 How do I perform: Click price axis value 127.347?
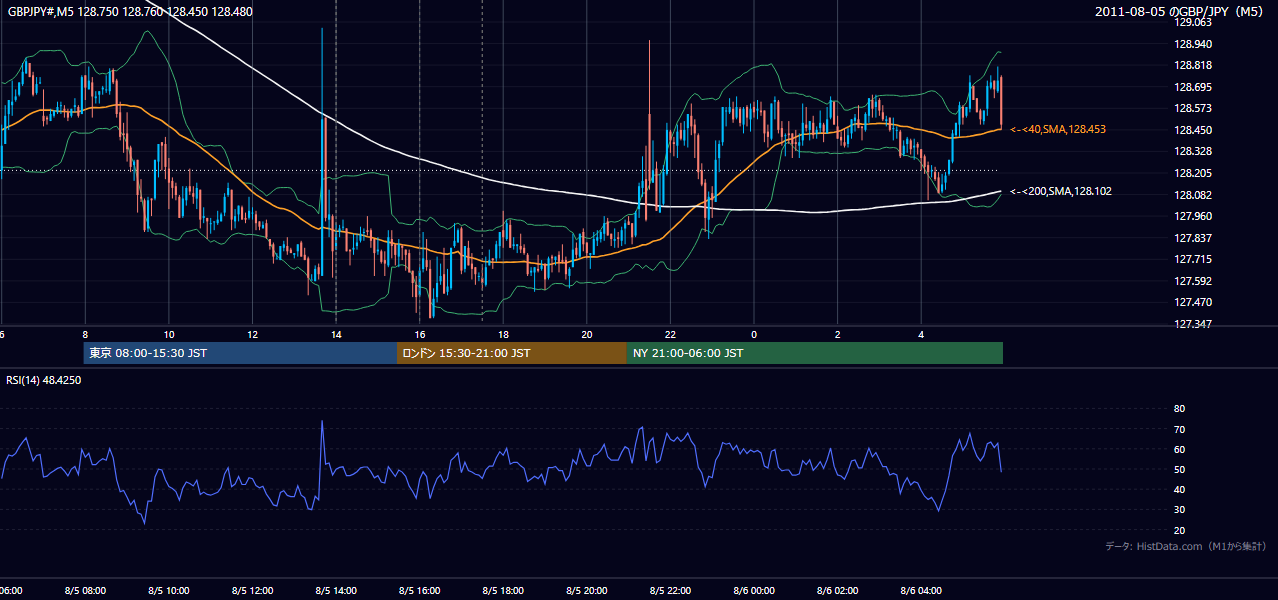coord(1193,324)
